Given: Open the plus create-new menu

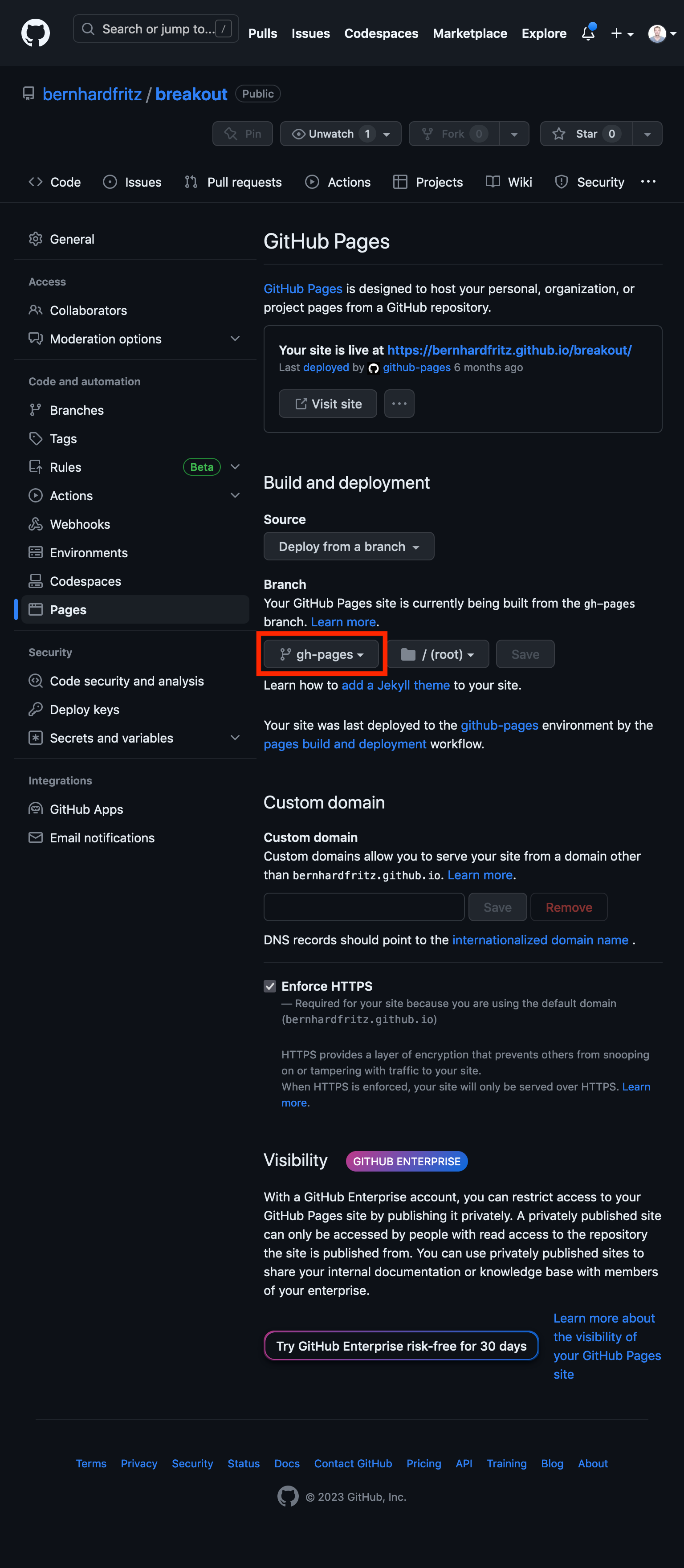Looking at the screenshot, I should (x=622, y=33).
